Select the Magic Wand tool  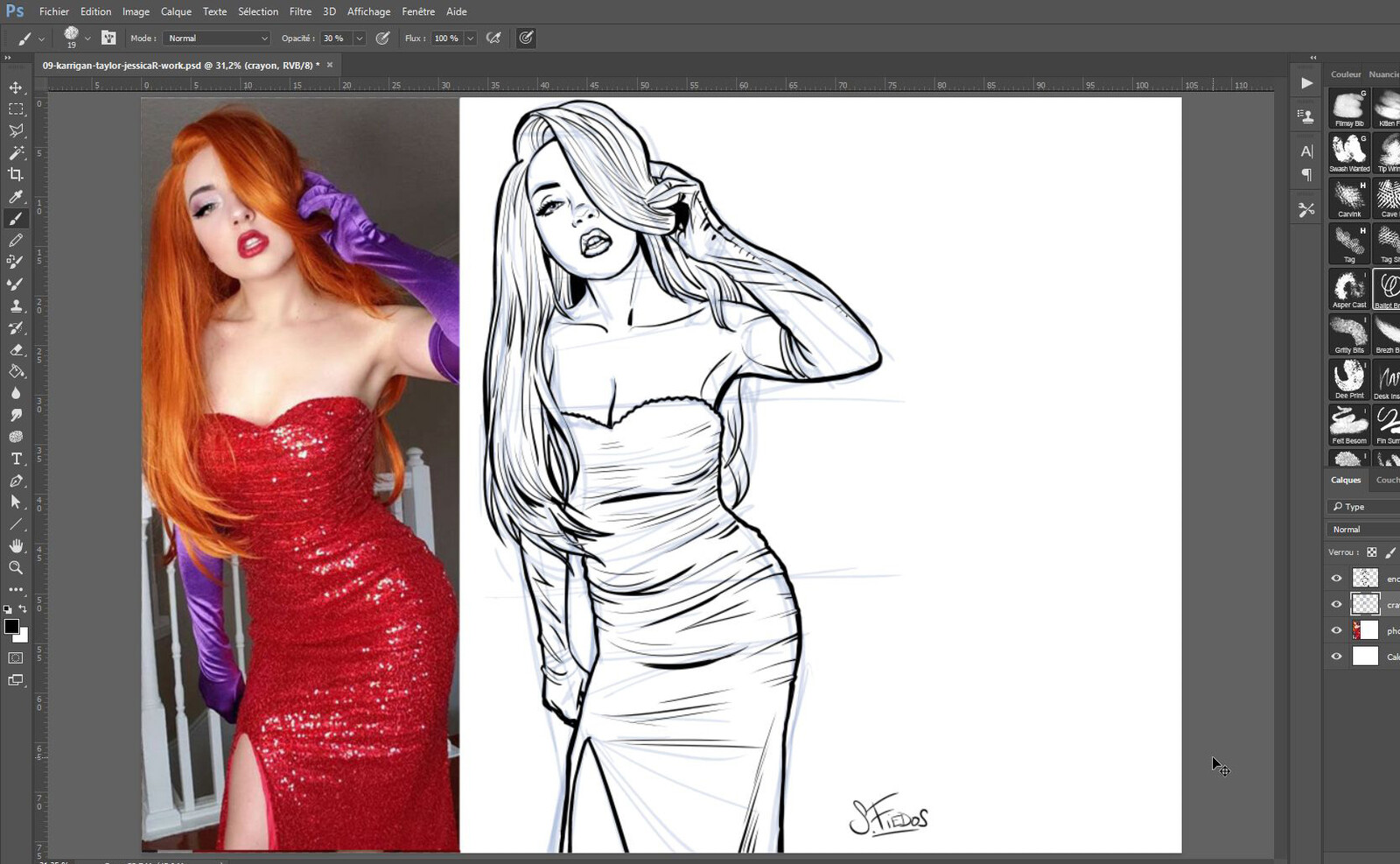[x=16, y=153]
